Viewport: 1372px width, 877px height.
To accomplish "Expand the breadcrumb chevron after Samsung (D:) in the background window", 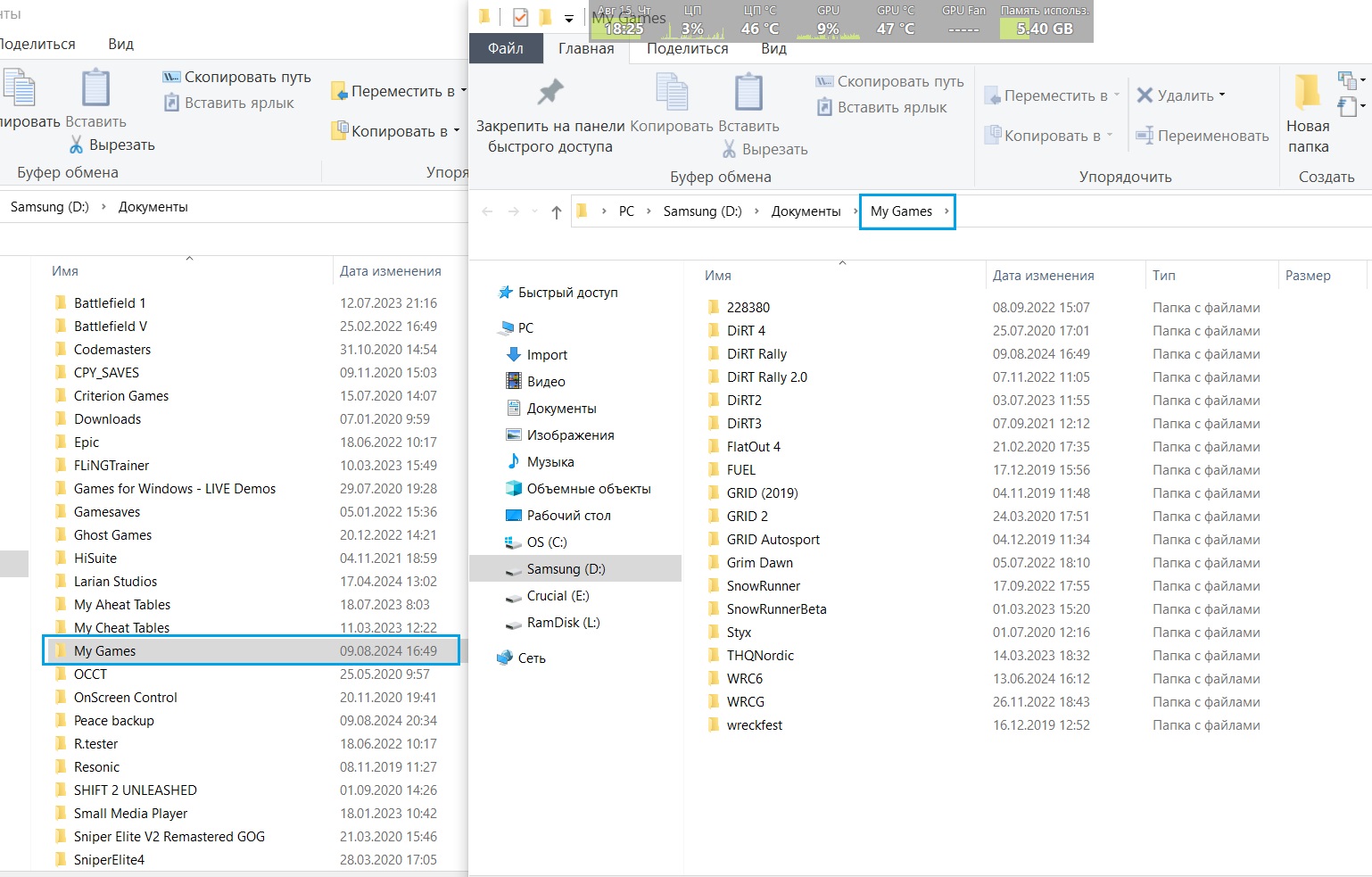I will click(103, 207).
